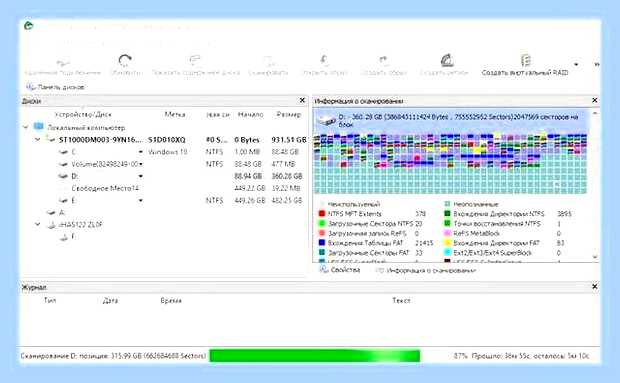Click dark green Вхождения Директории NTFS swatch

(x=447, y=214)
